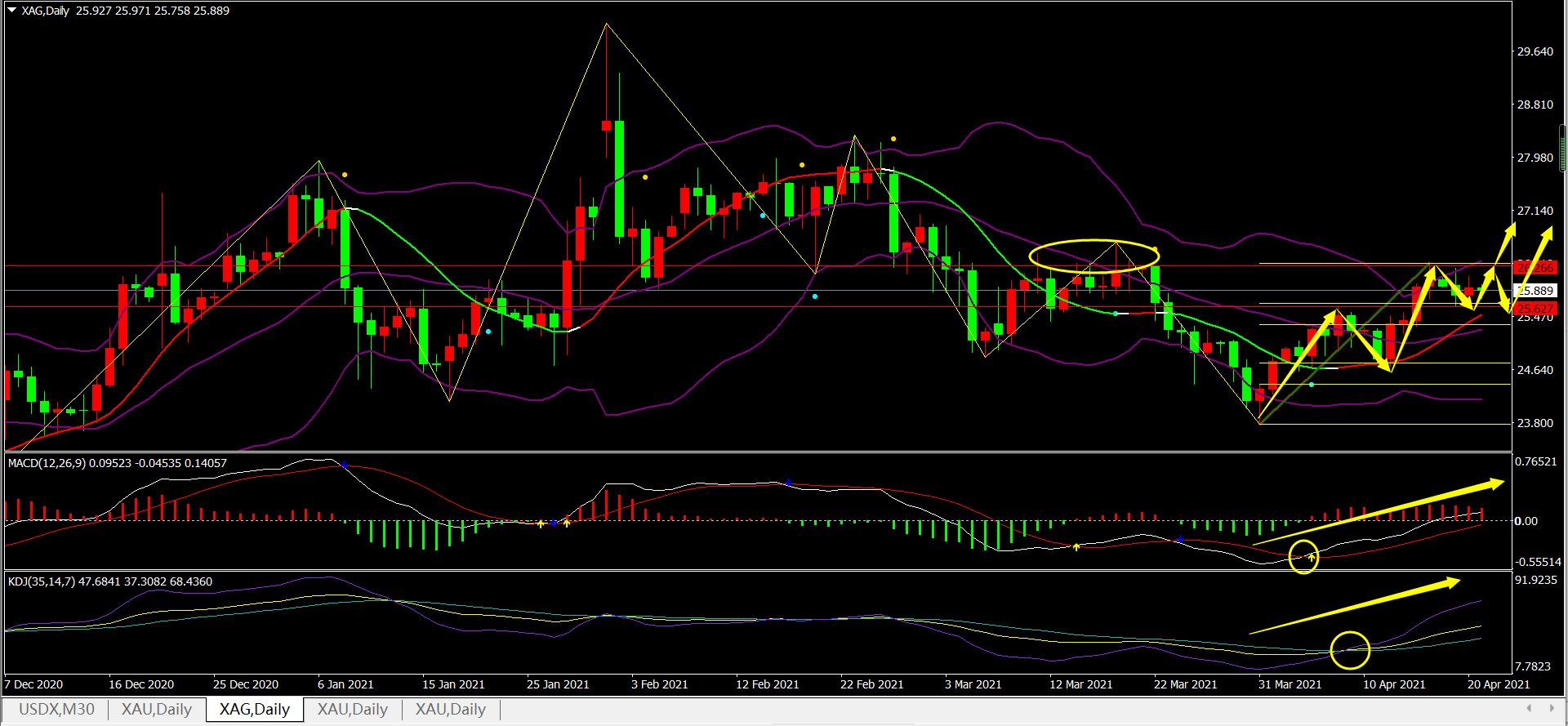Screen dimensions: 1568x726
Task: Select the red 25.627 price level label
Action: (x=1535, y=308)
